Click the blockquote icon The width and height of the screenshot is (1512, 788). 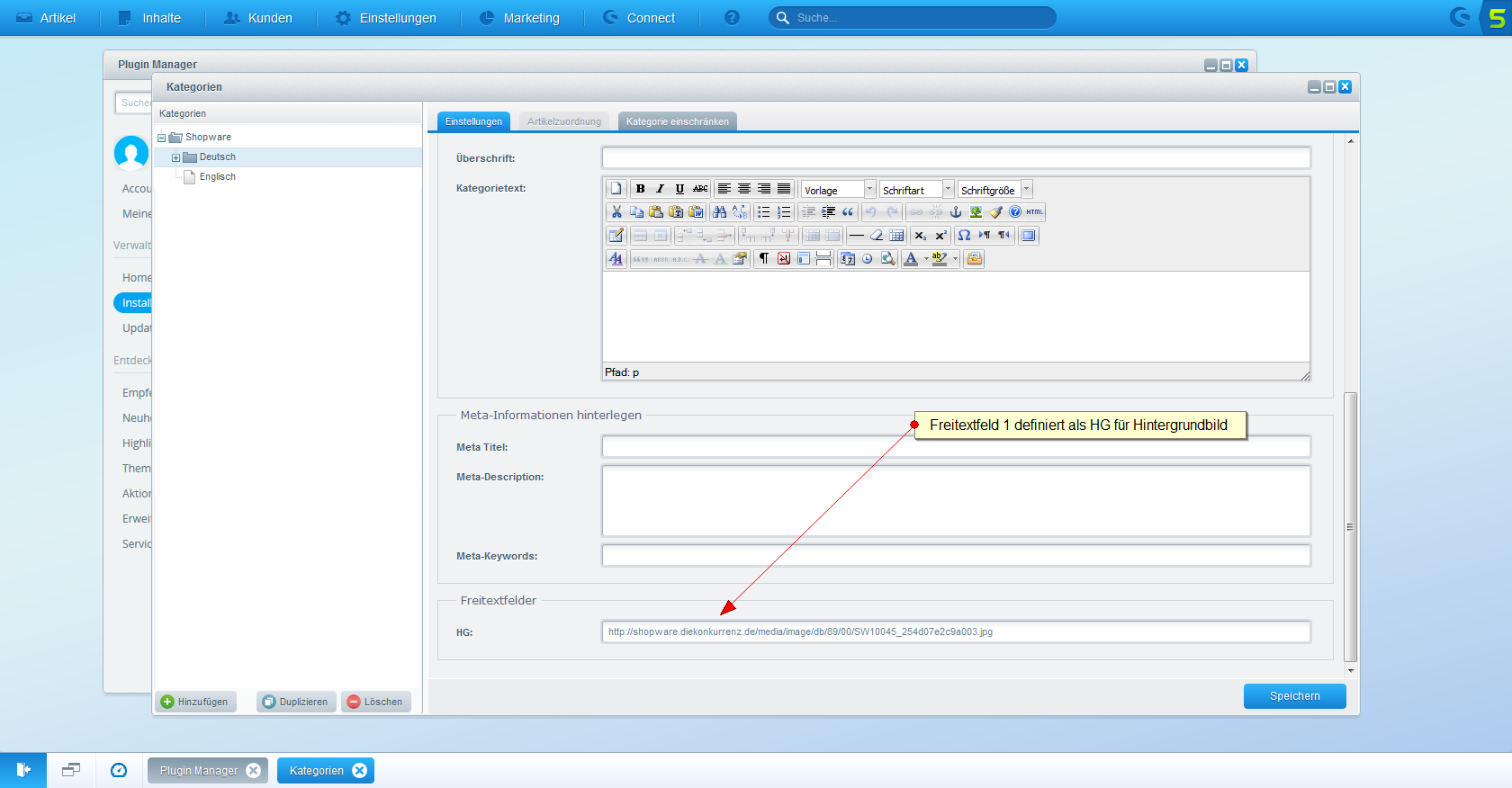pyautogui.click(x=848, y=212)
